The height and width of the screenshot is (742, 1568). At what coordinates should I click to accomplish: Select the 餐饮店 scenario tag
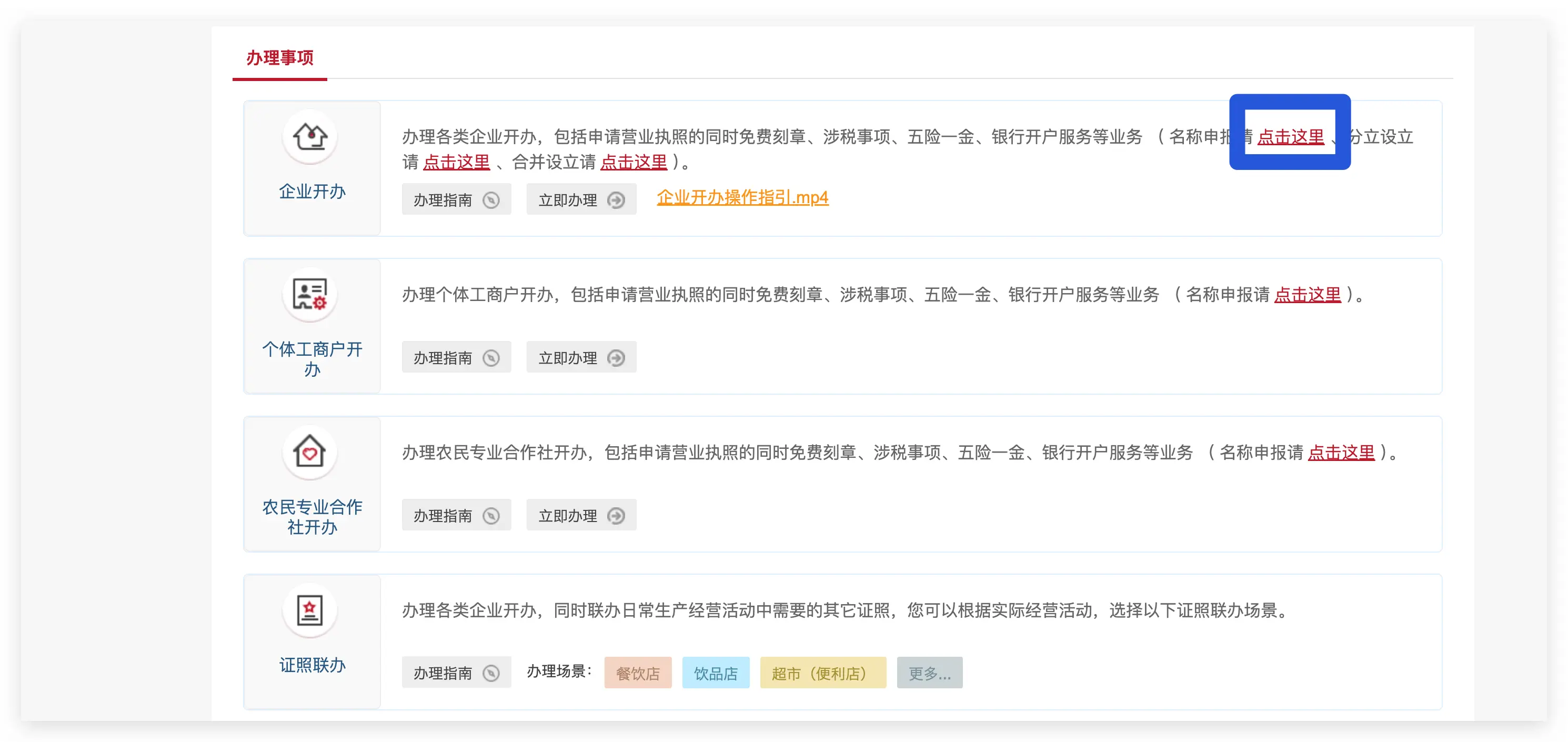click(x=638, y=673)
